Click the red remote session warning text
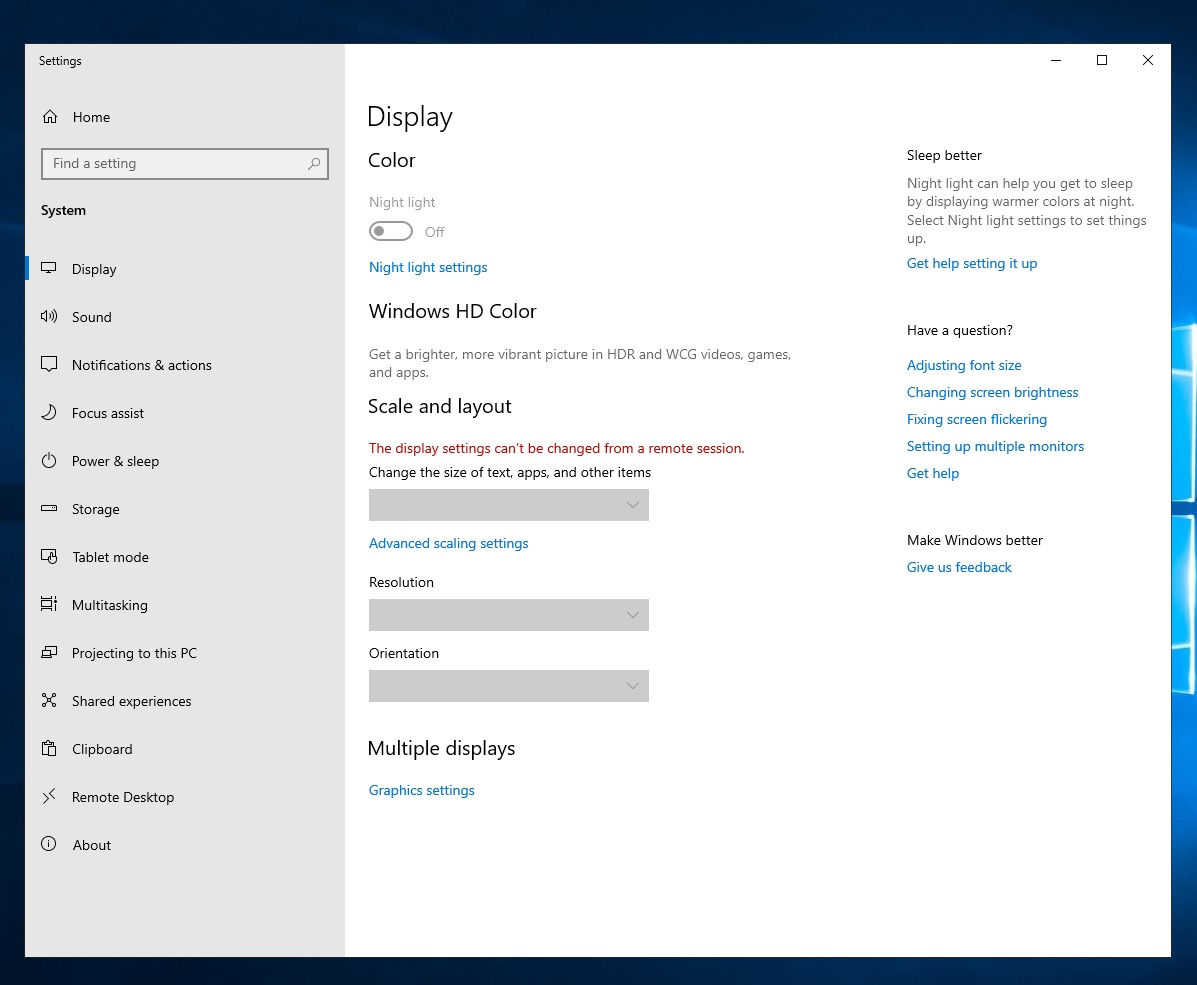Viewport: 1197px width, 985px height. tap(557, 448)
